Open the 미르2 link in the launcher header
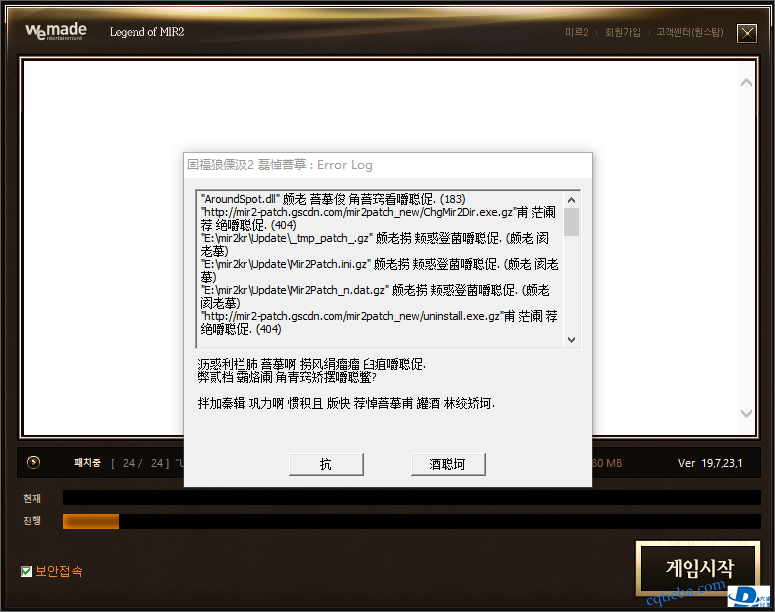This screenshot has width=775, height=612. (x=577, y=32)
